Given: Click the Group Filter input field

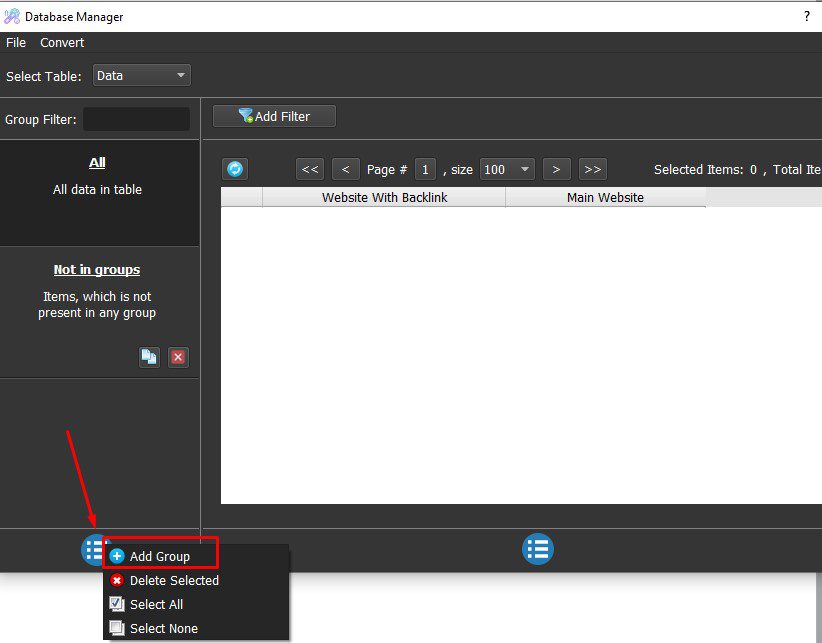Looking at the screenshot, I should [x=136, y=119].
